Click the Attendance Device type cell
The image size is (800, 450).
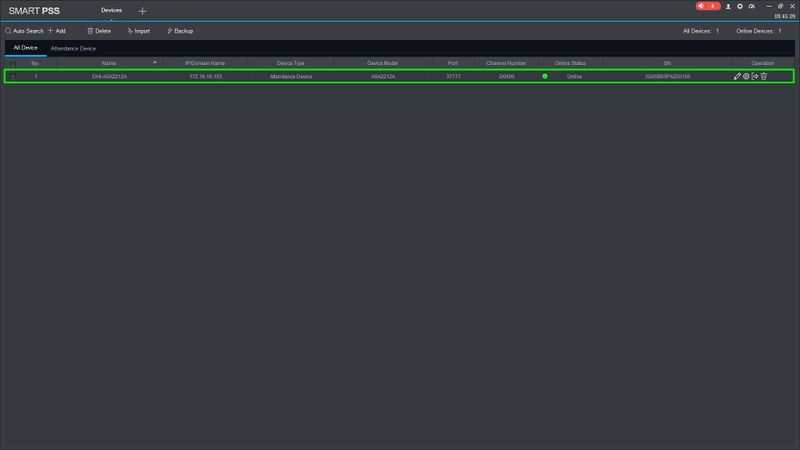click(291, 77)
